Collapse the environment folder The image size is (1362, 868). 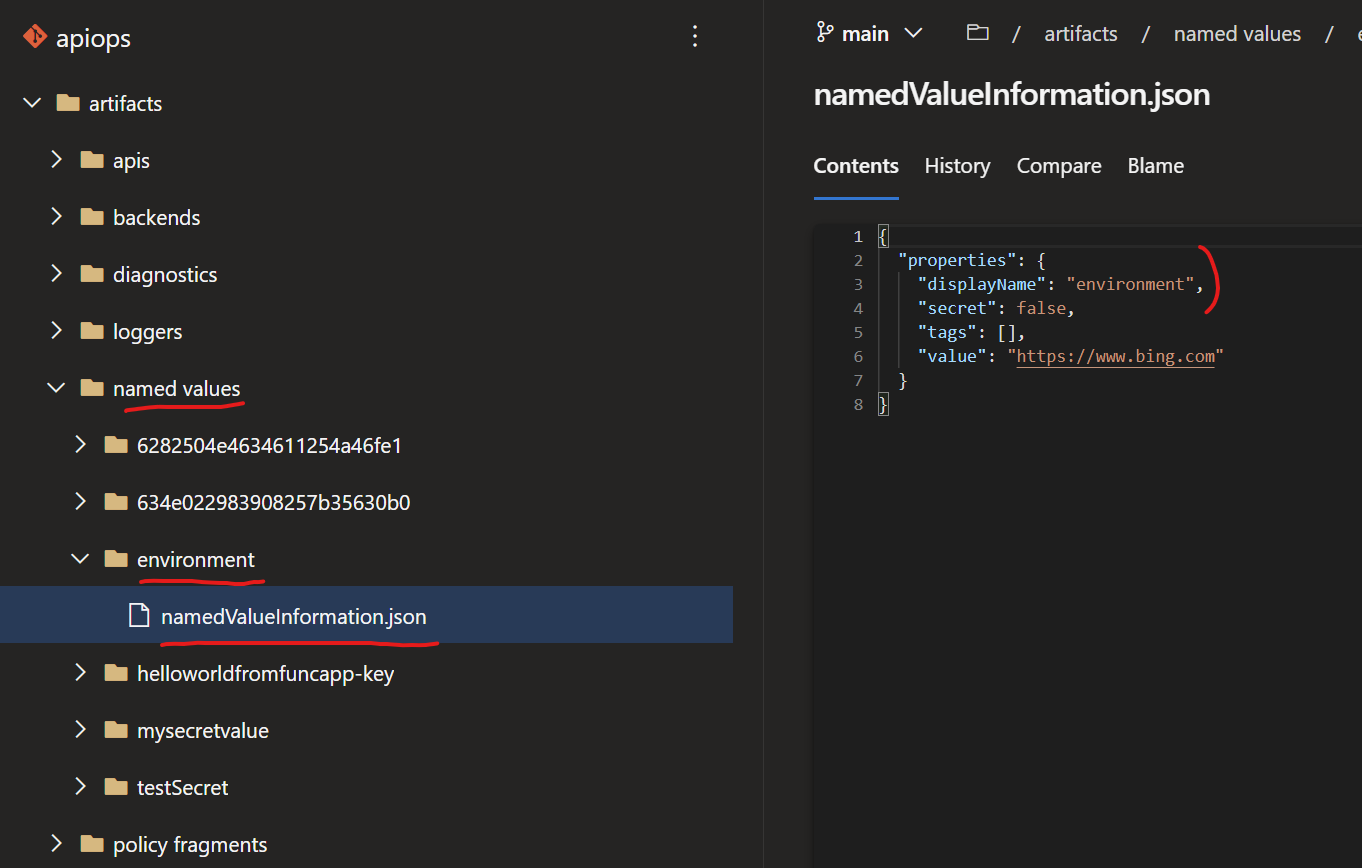pos(80,558)
